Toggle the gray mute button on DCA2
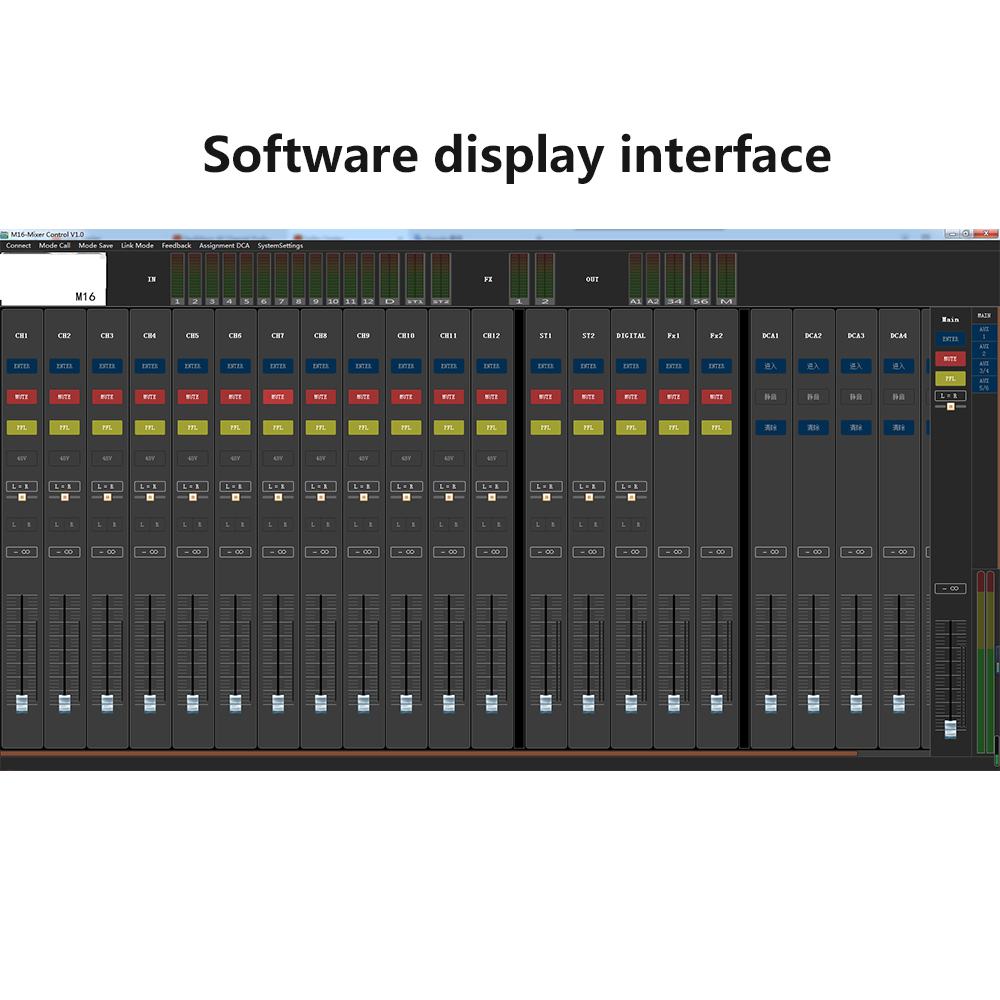The height and width of the screenshot is (1000, 1000). (x=813, y=397)
